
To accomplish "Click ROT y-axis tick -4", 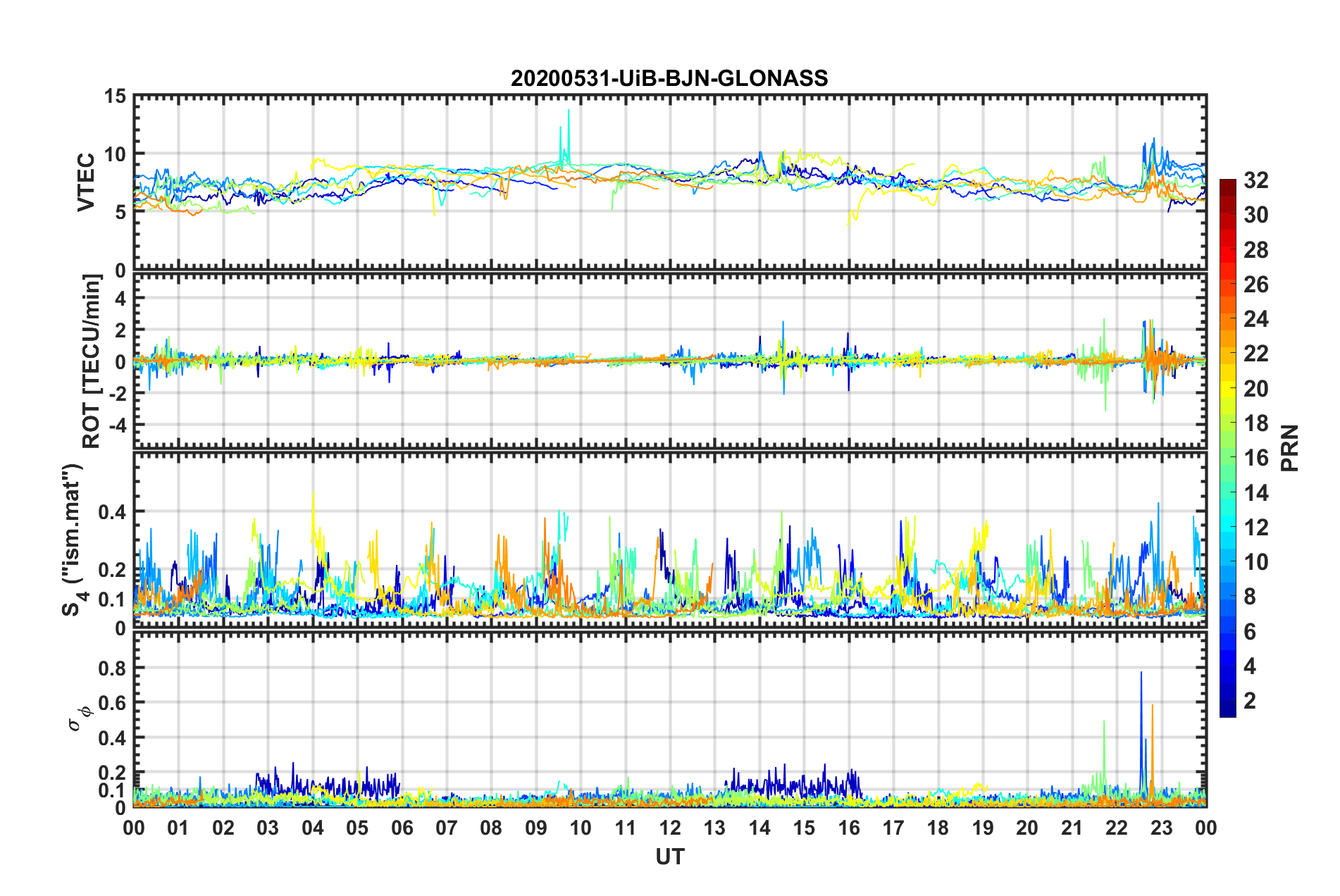I will [x=117, y=425].
